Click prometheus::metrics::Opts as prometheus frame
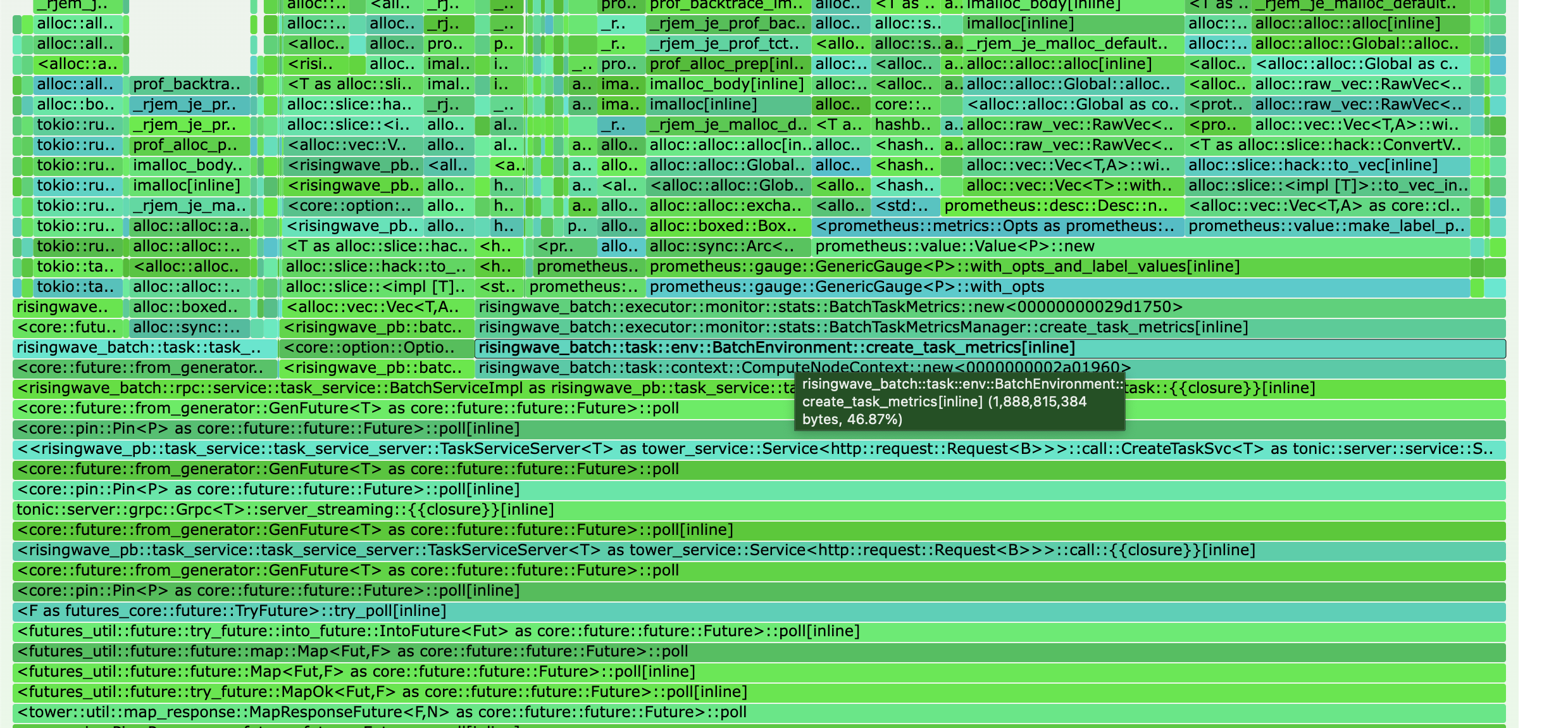The image size is (1568, 728). point(997,227)
